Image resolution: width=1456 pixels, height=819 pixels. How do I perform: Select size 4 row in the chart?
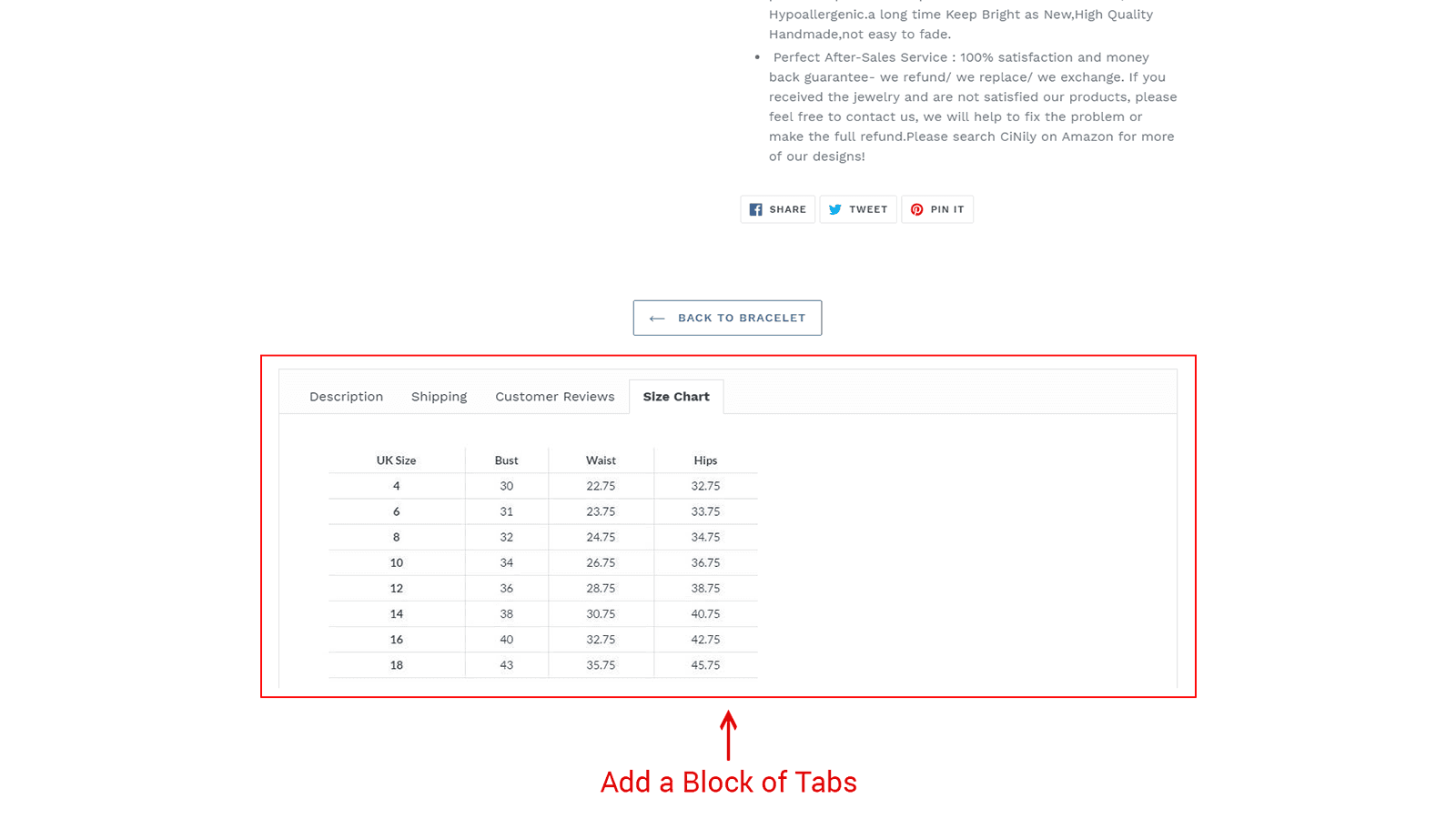coord(396,485)
